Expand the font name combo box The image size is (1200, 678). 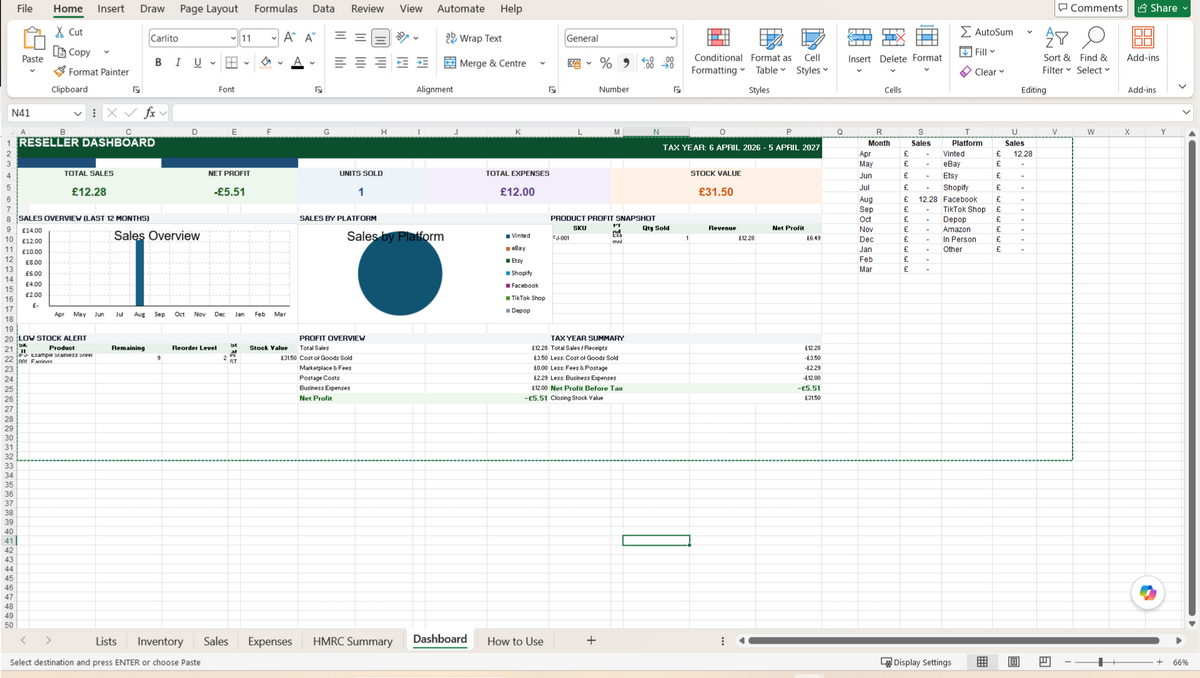tap(233, 38)
